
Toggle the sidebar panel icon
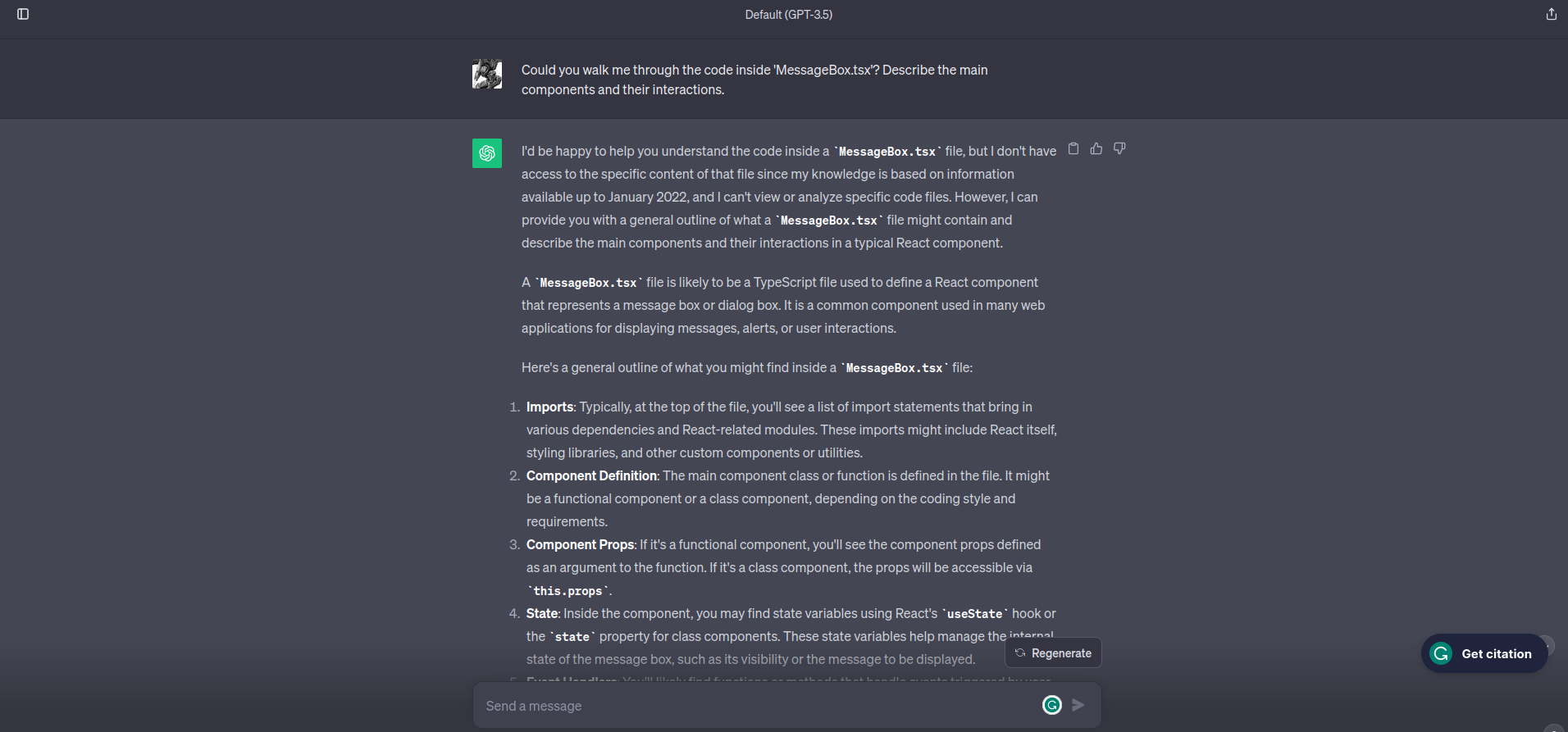(x=23, y=14)
